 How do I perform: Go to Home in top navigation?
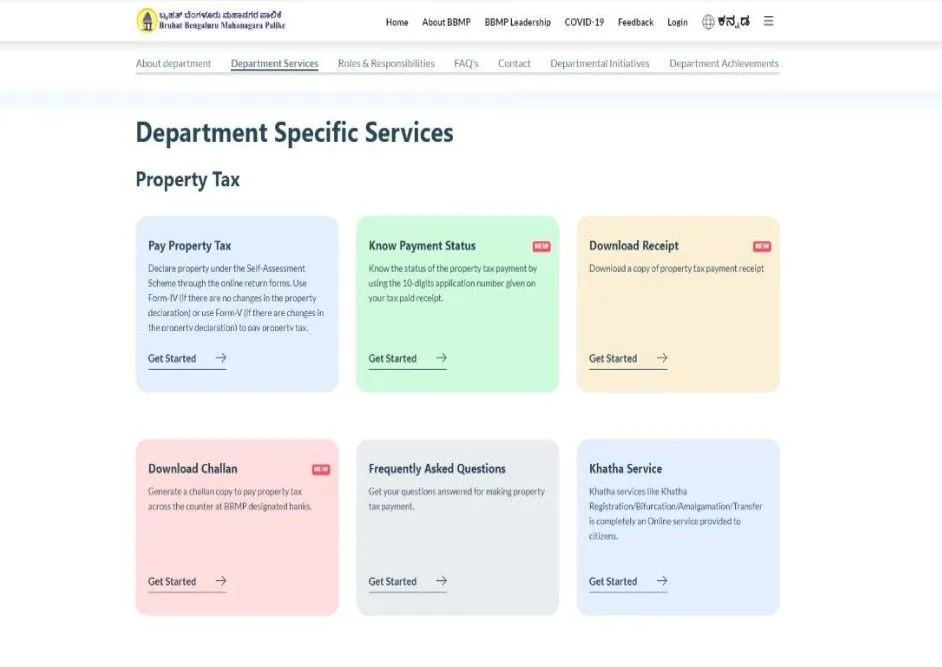pyautogui.click(x=397, y=22)
